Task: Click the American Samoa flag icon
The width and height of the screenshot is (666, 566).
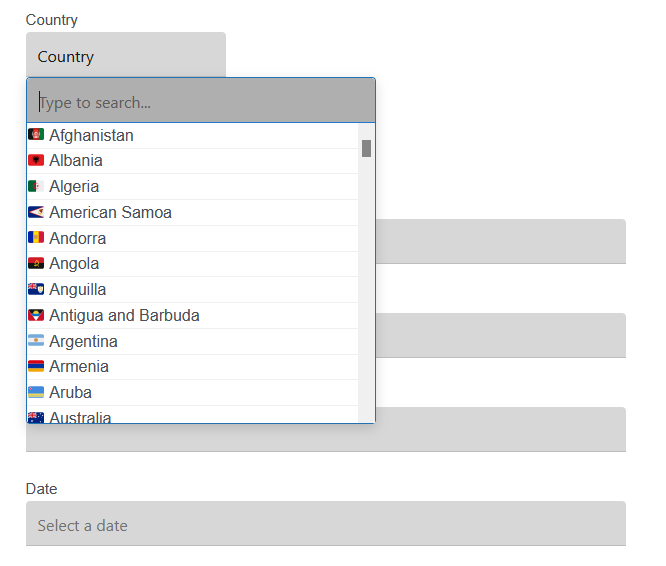Action: [36, 212]
